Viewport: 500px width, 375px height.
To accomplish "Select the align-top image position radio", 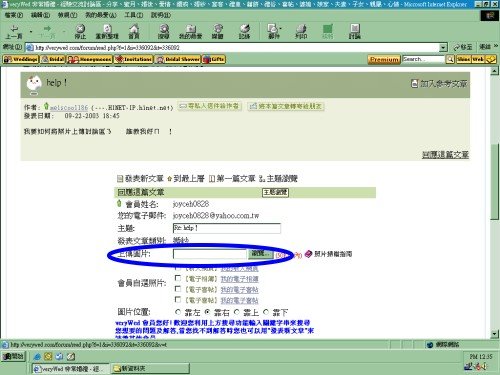I will (237, 312).
